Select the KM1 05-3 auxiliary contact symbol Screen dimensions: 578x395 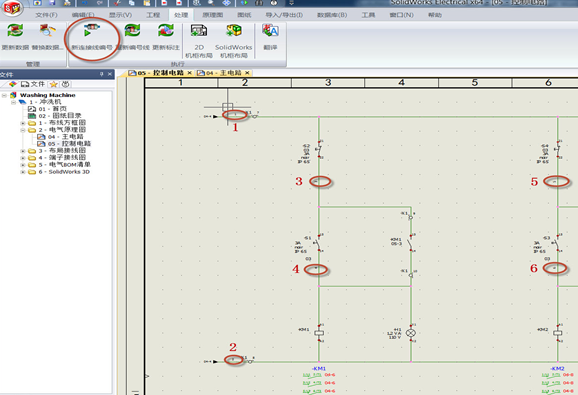pos(411,242)
